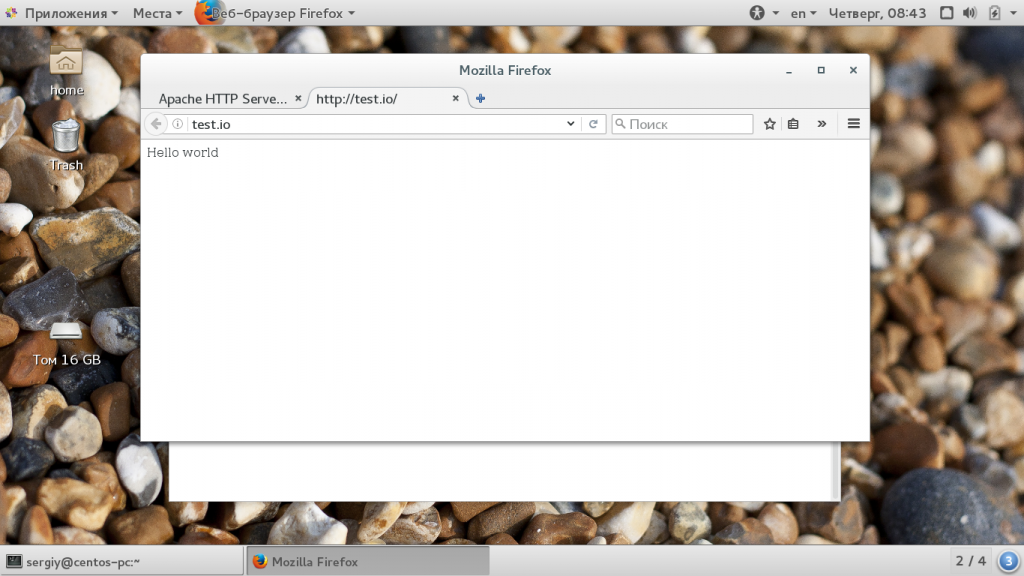The height and width of the screenshot is (576, 1024).
Task: Open the Home folder on desktop
Action: pyautogui.click(x=66, y=71)
